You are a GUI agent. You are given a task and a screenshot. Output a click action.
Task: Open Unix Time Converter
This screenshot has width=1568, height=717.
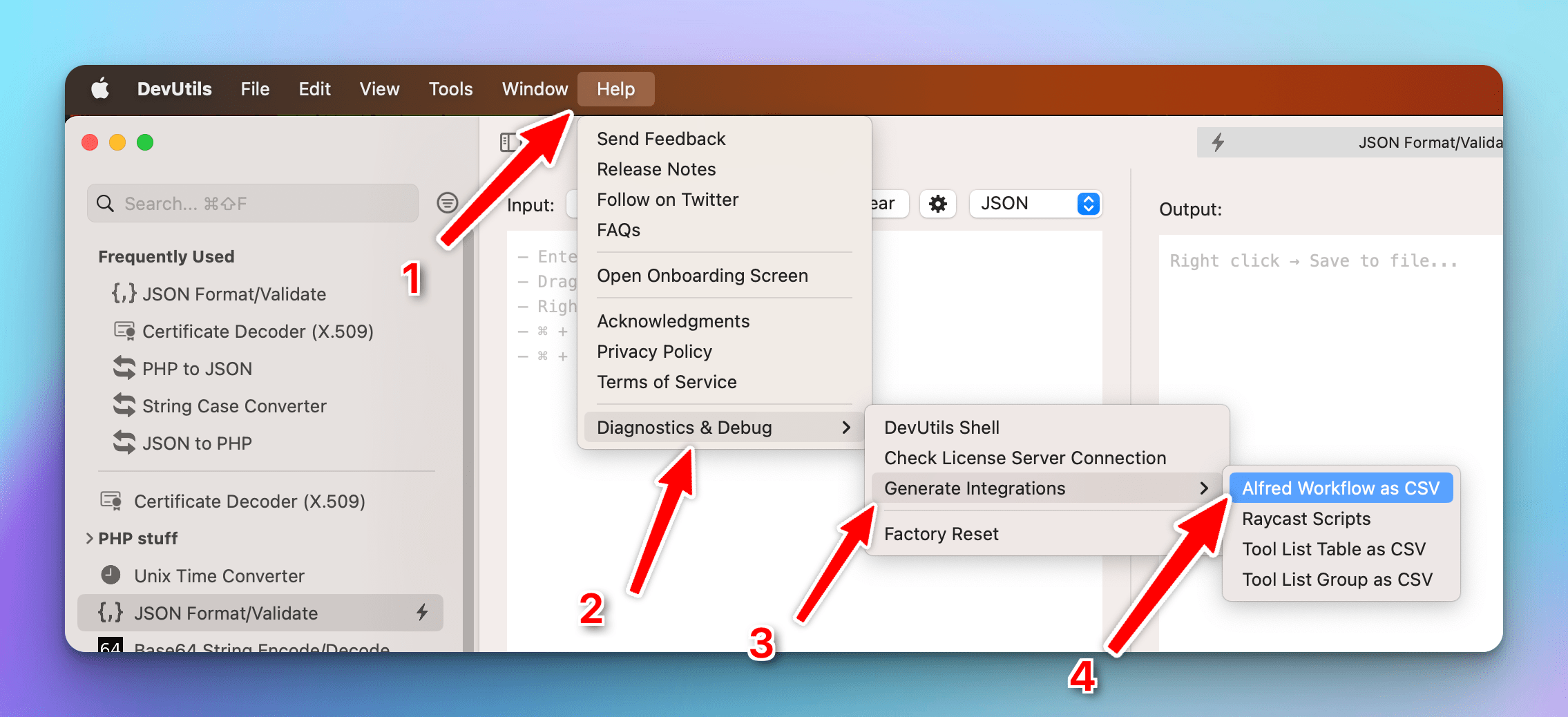(219, 576)
